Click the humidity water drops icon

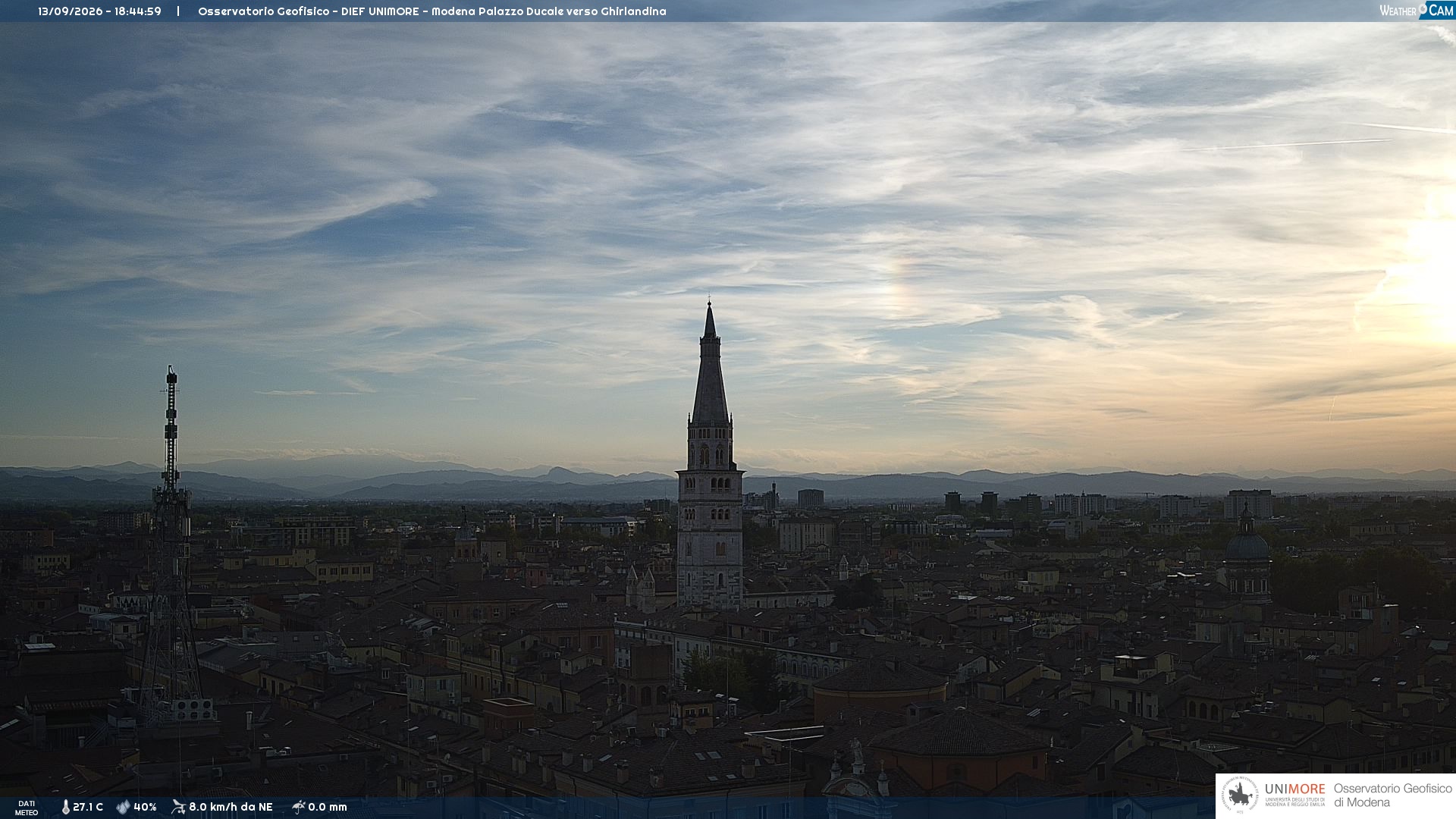(124, 807)
